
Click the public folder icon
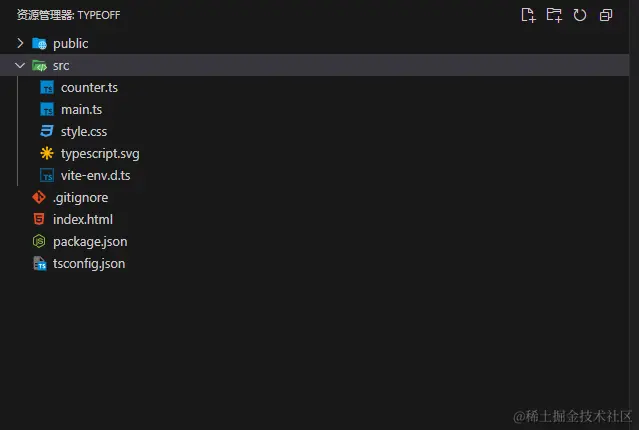[40, 44]
